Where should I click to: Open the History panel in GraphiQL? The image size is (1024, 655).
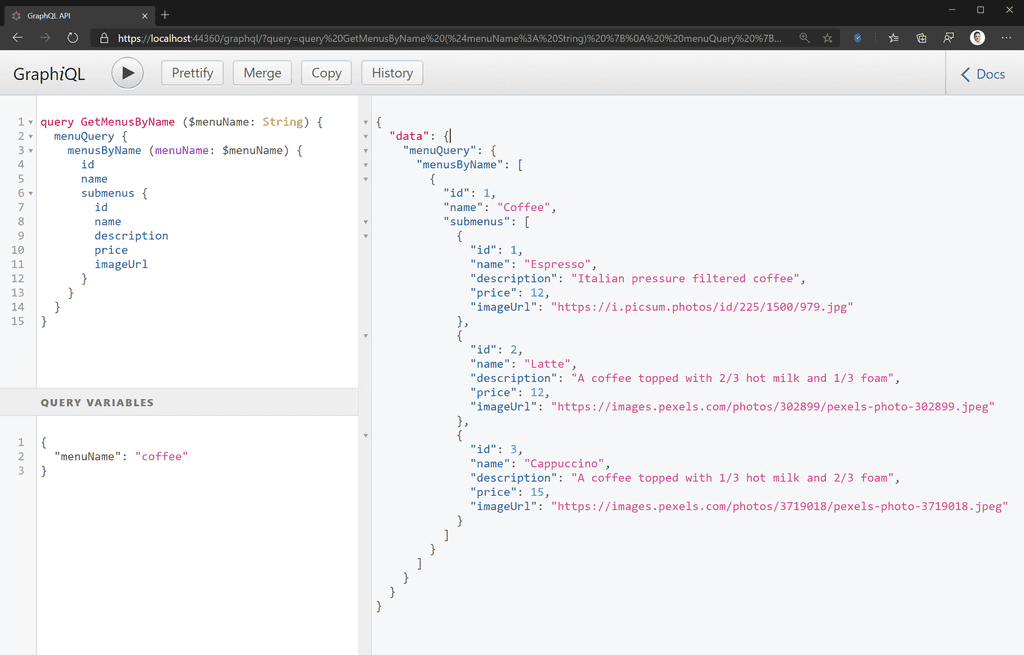(x=391, y=72)
